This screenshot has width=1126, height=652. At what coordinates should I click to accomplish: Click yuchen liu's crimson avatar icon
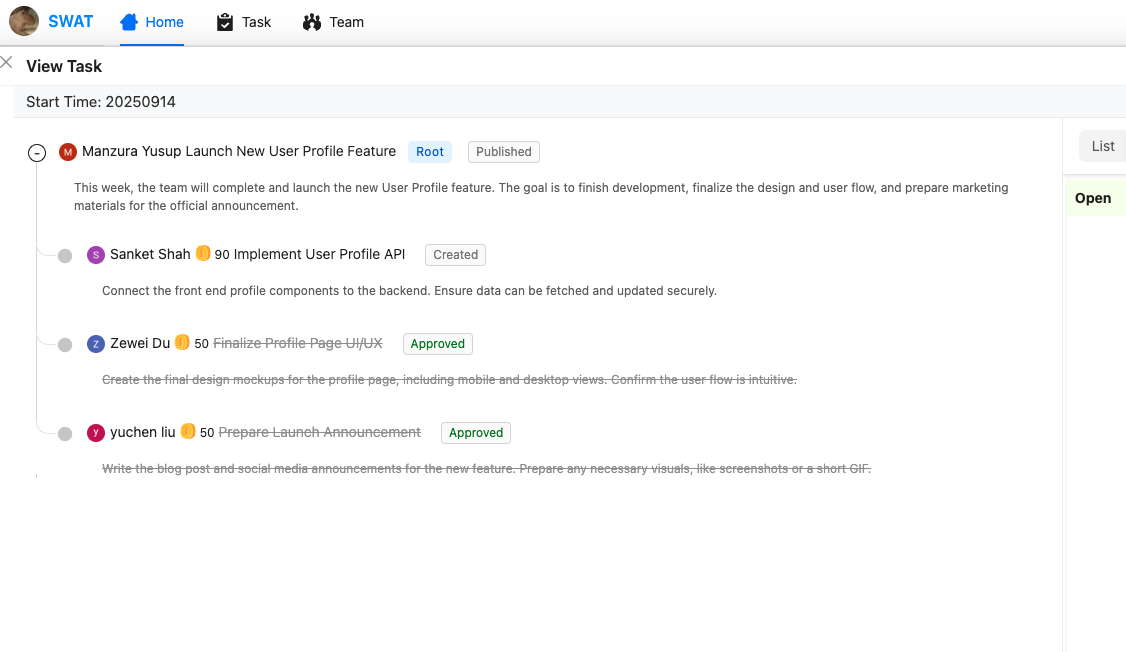coord(96,433)
